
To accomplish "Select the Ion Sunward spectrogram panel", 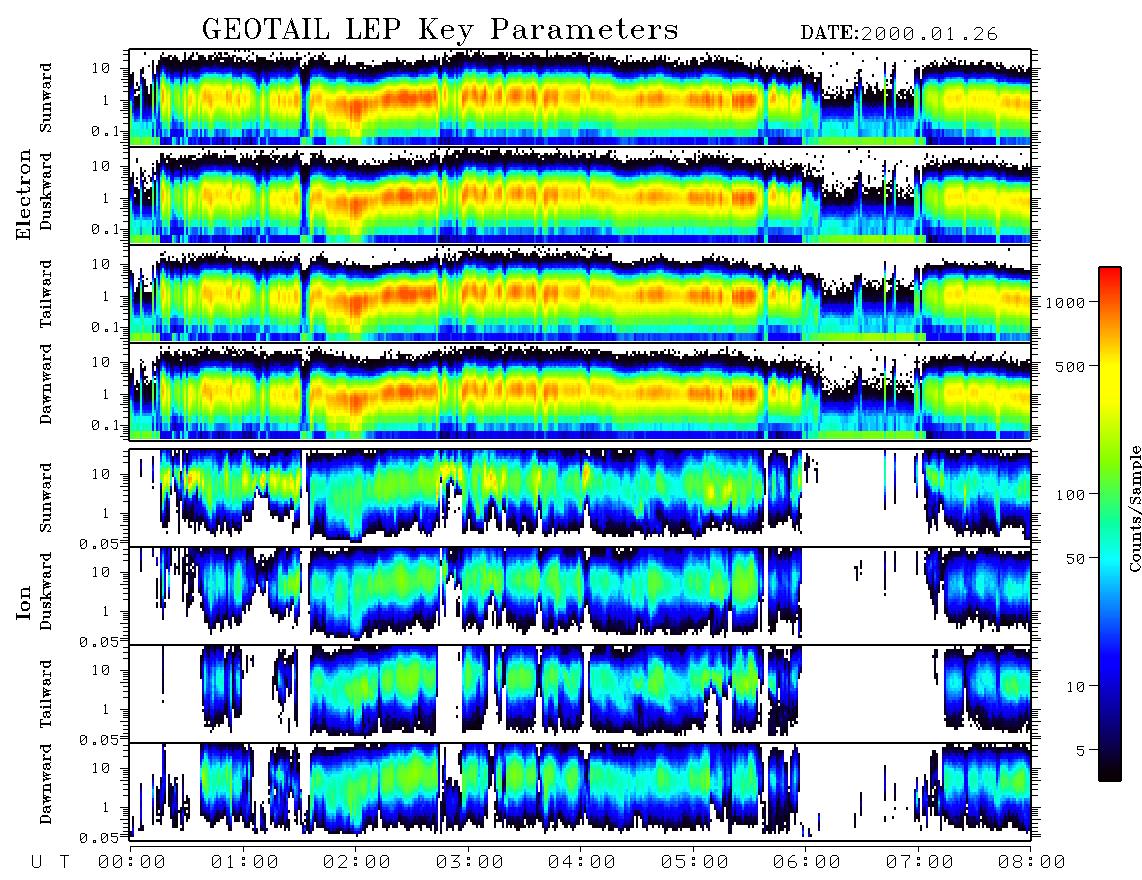I will (x=580, y=498).
